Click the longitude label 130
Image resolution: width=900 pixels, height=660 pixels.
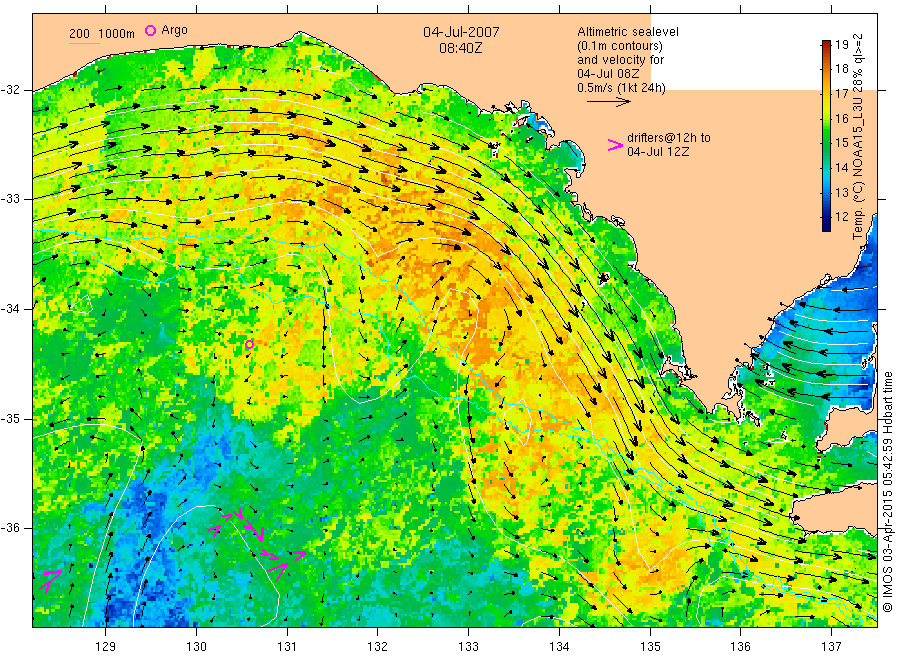[196, 646]
